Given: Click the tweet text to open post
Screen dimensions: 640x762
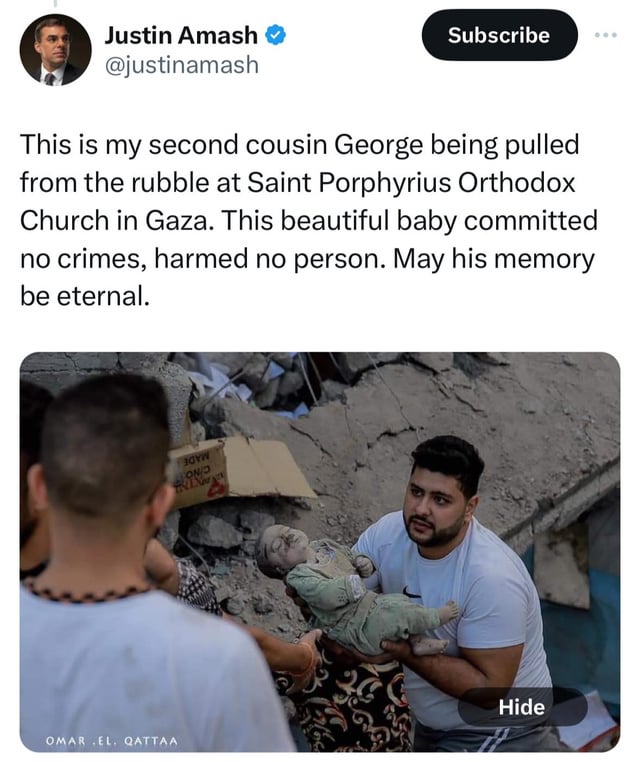Looking at the screenshot, I should click(x=309, y=220).
